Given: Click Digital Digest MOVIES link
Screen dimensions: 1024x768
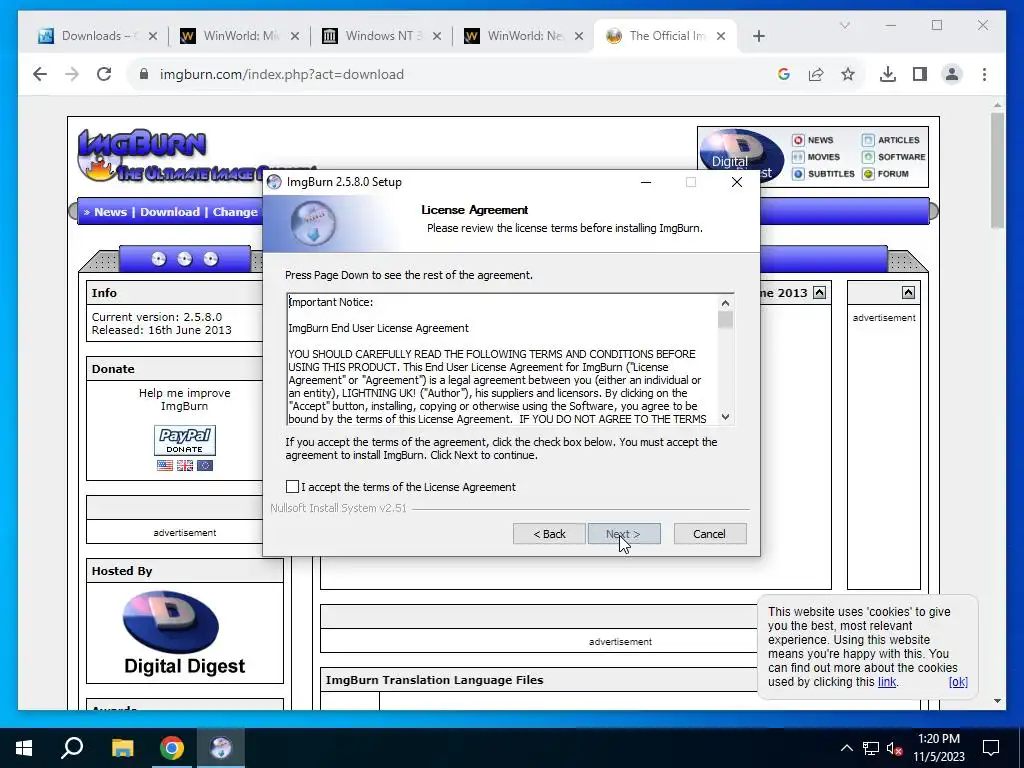Looking at the screenshot, I should coord(816,157).
